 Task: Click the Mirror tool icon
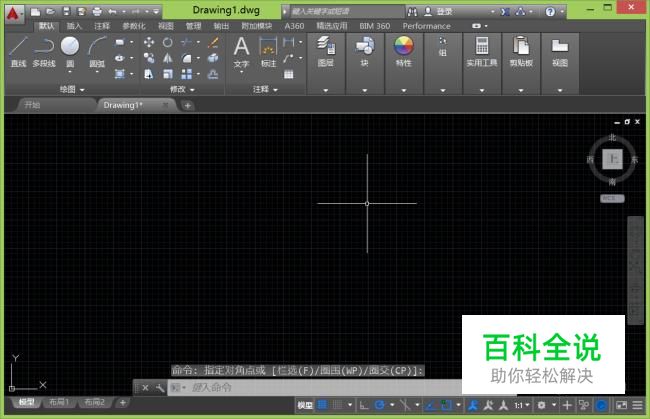click(167, 58)
